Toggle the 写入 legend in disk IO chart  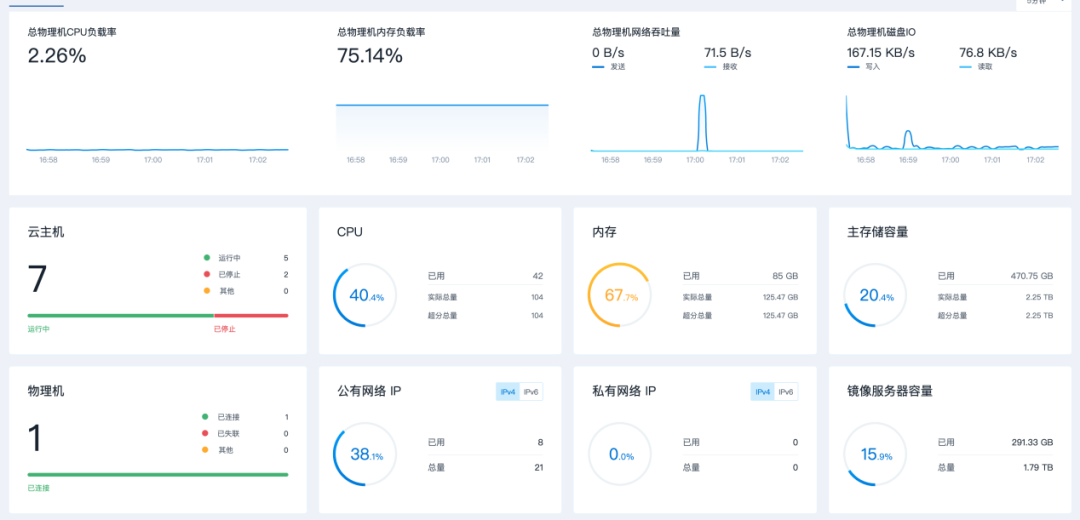(x=864, y=67)
